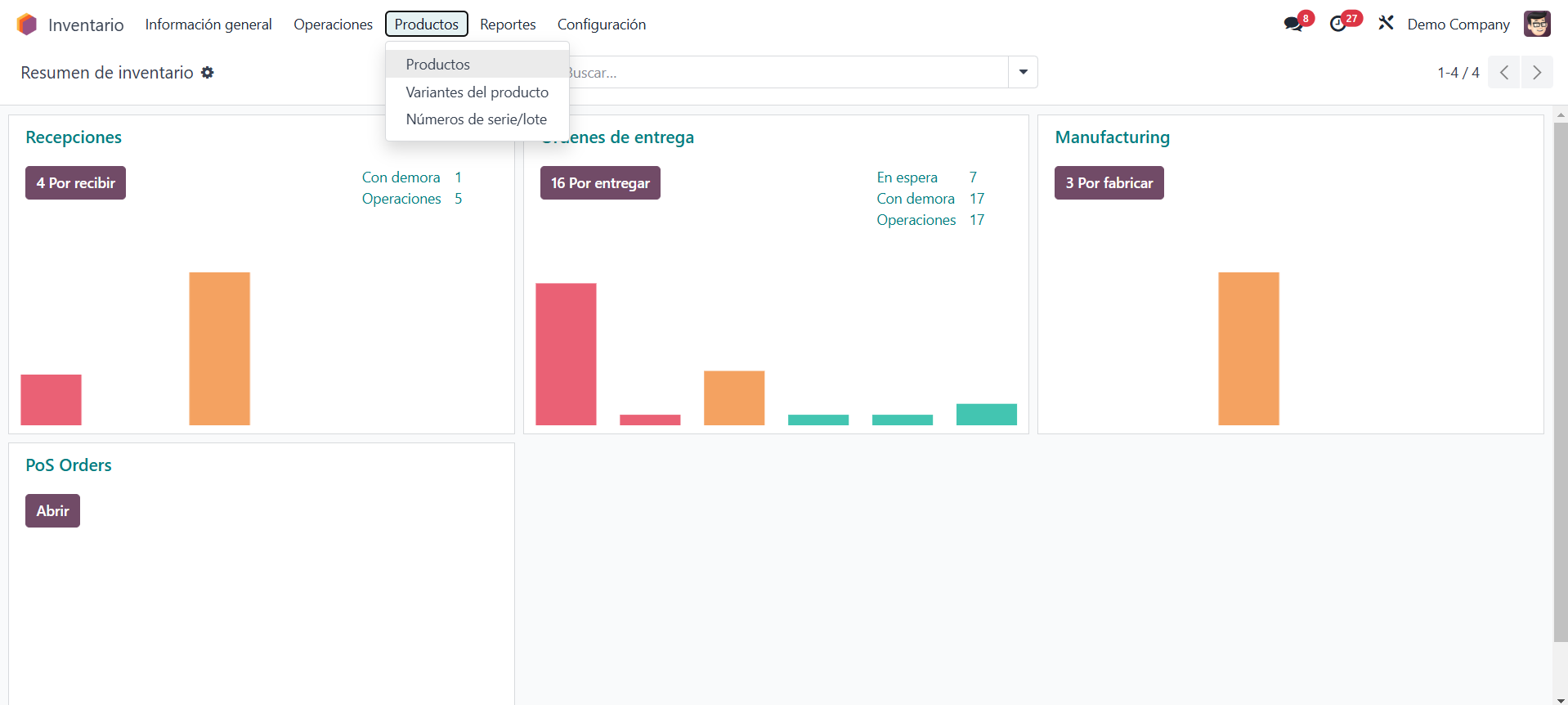The image size is (1568, 705).
Task: Click the orange bar in Manufacturing chart
Action: tap(1248, 348)
